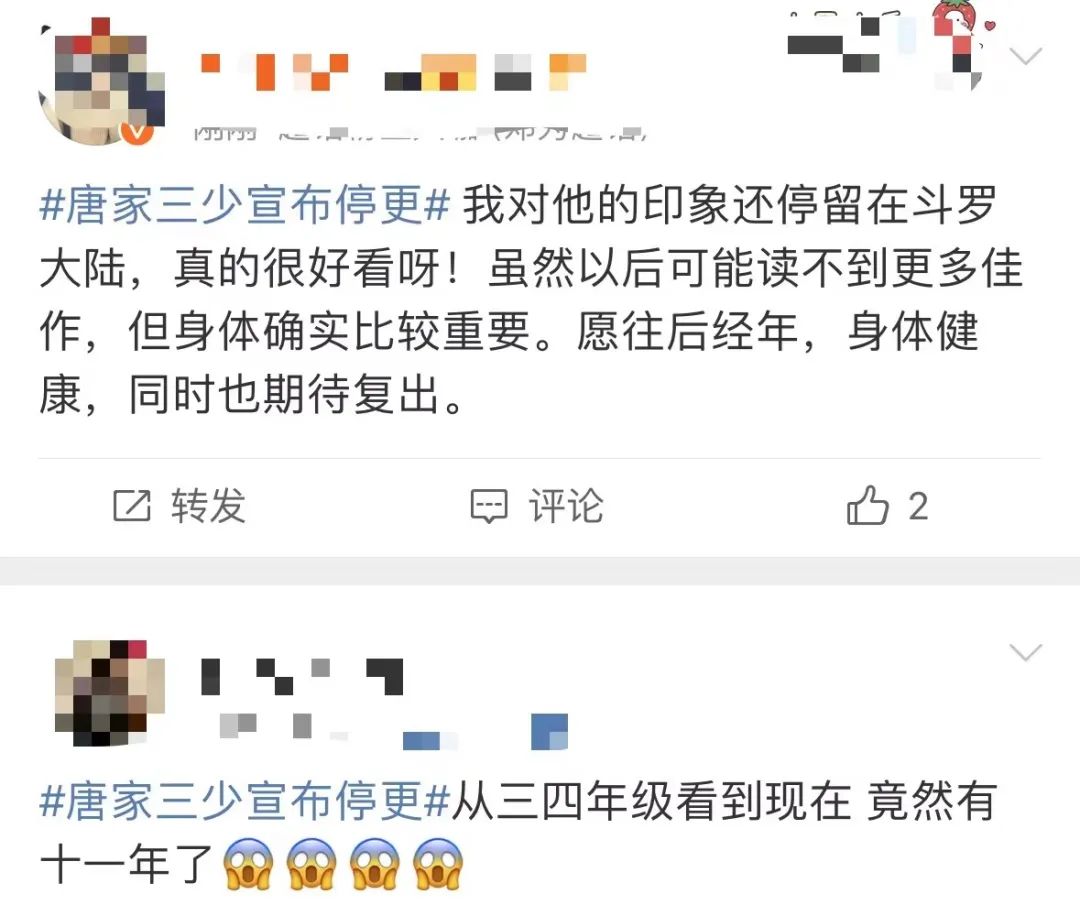The width and height of the screenshot is (1080, 916).
Task: Click the 转发 text label
Action: point(209,506)
